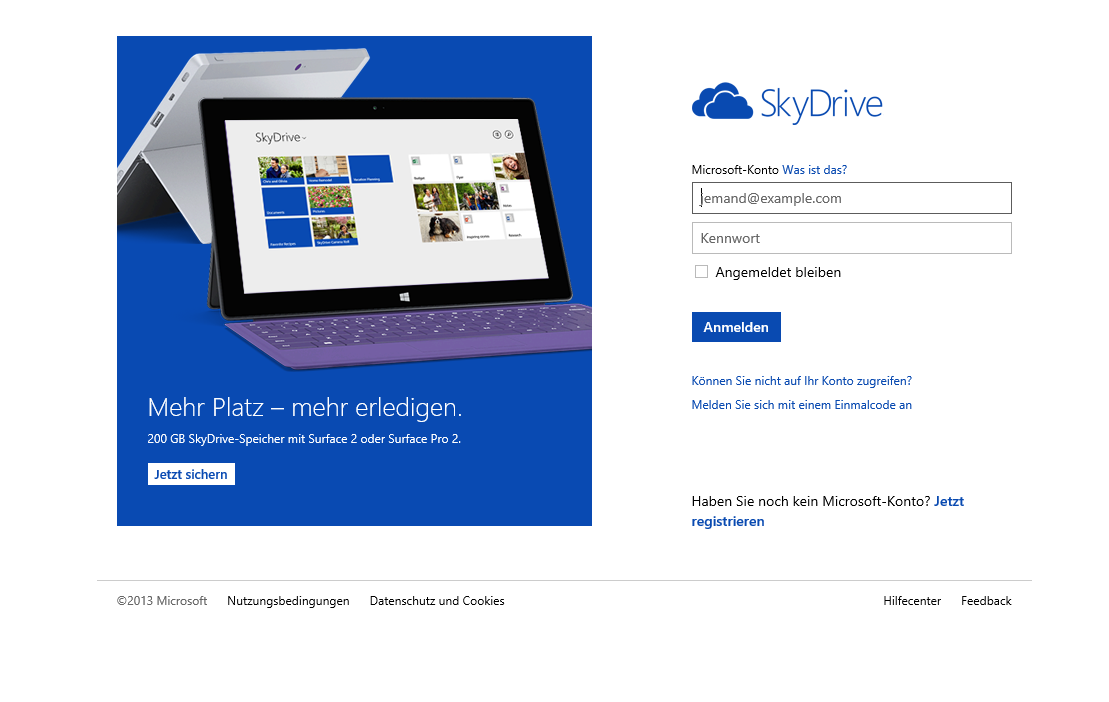
Task: Hit the 'Jetzt sichern' promo button
Action: click(191, 474)
